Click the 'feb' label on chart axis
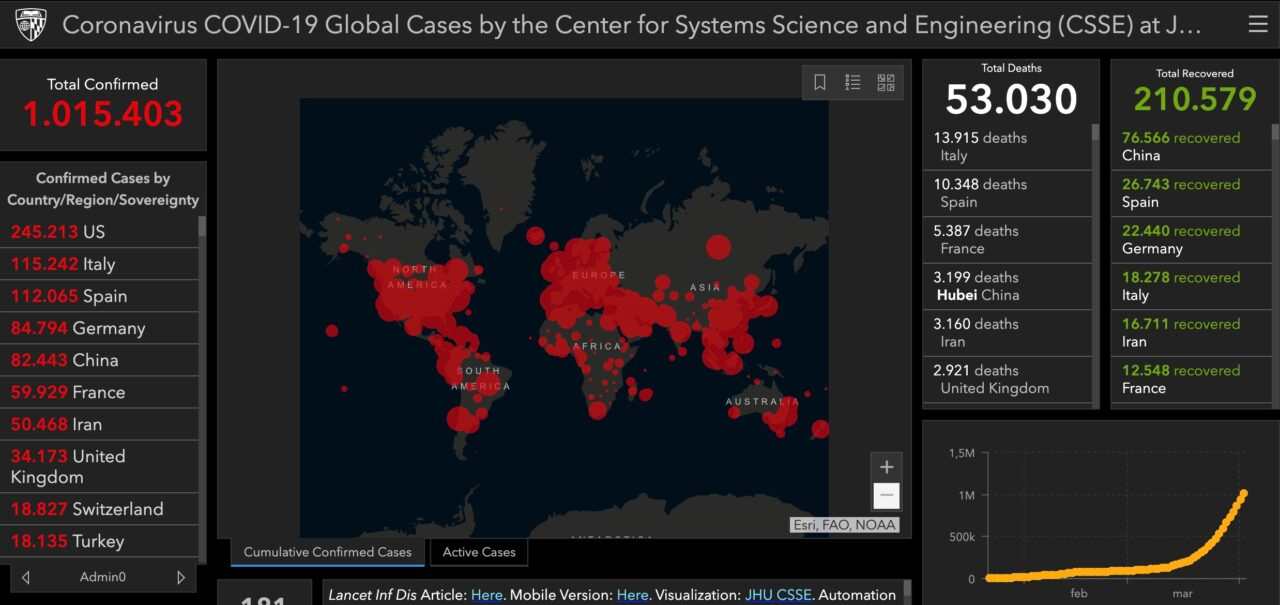Screen dimensions: 1280x605 click(x=1078, y=594)
